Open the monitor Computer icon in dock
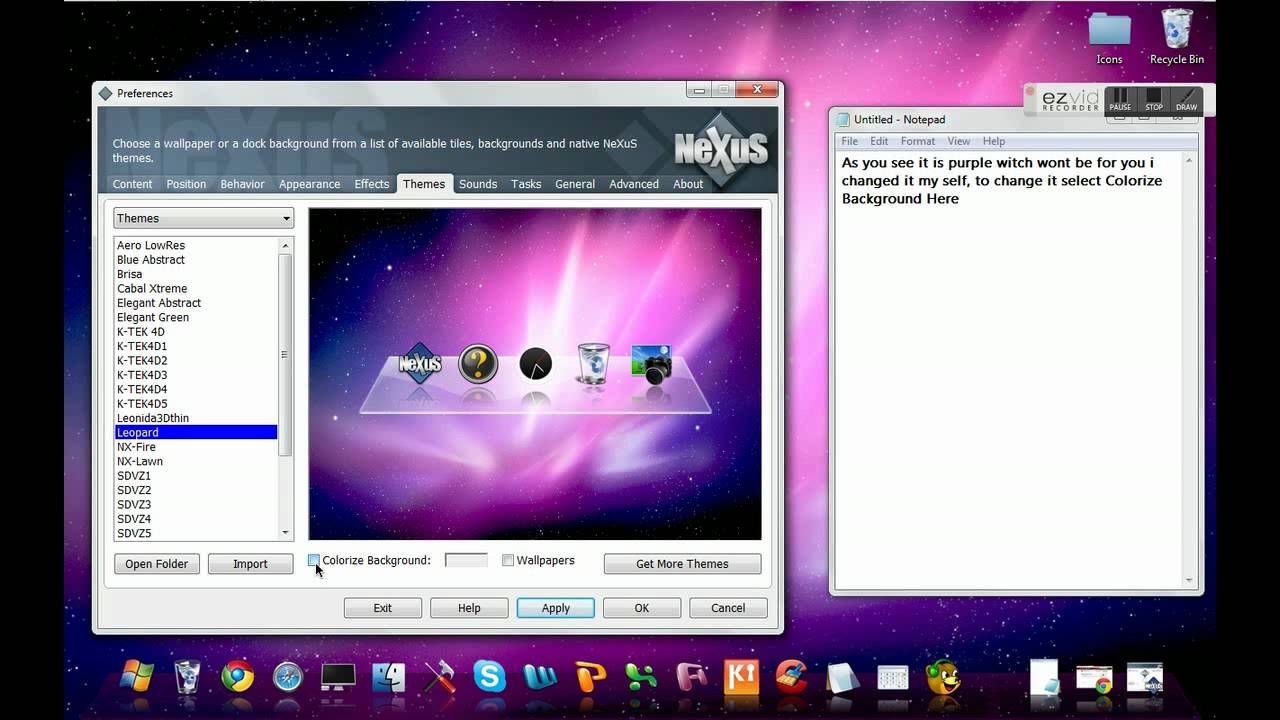The width and height of the screenshot is (1280, 720). click(x=338, y=677)
